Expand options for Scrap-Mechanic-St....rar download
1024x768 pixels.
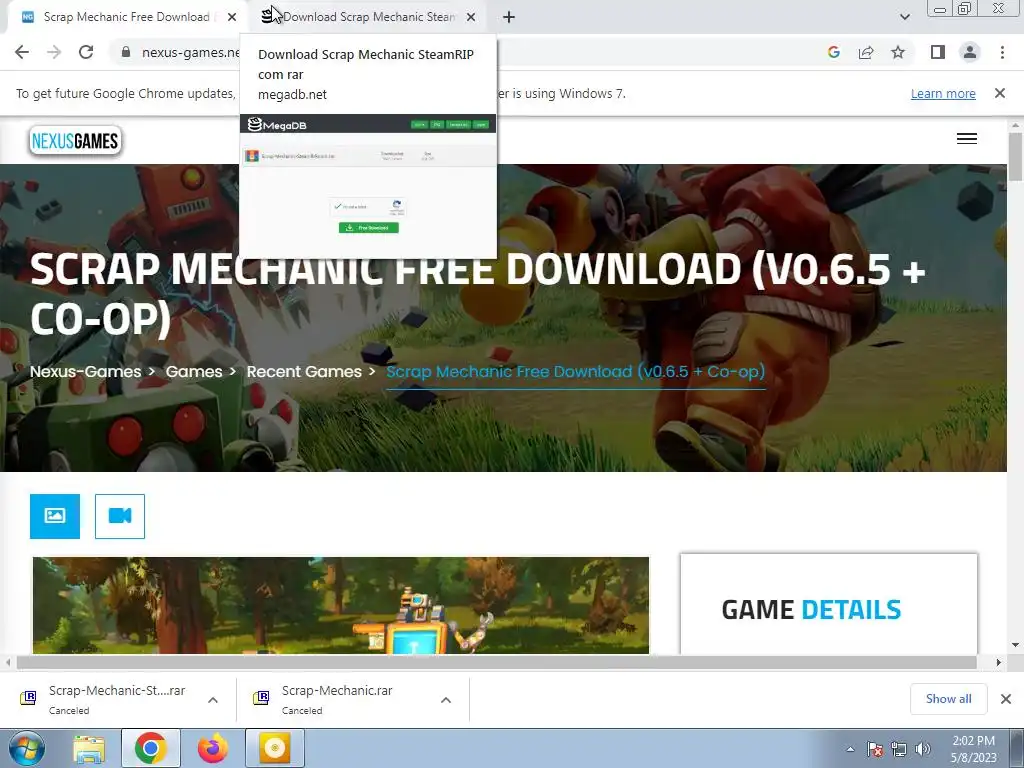point(213,700)
